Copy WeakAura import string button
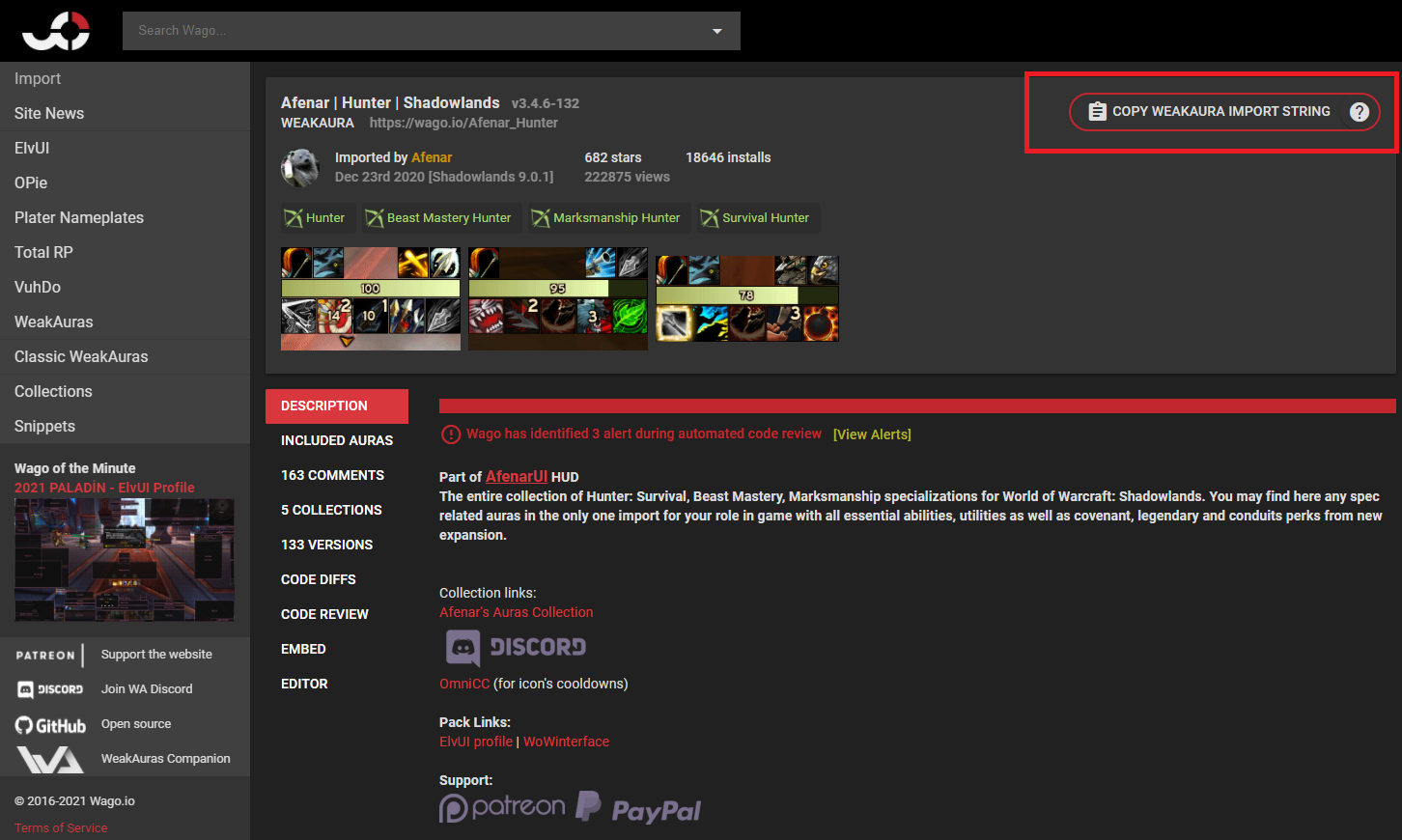Viewport: 1402px width, 840px height. 1224,112
